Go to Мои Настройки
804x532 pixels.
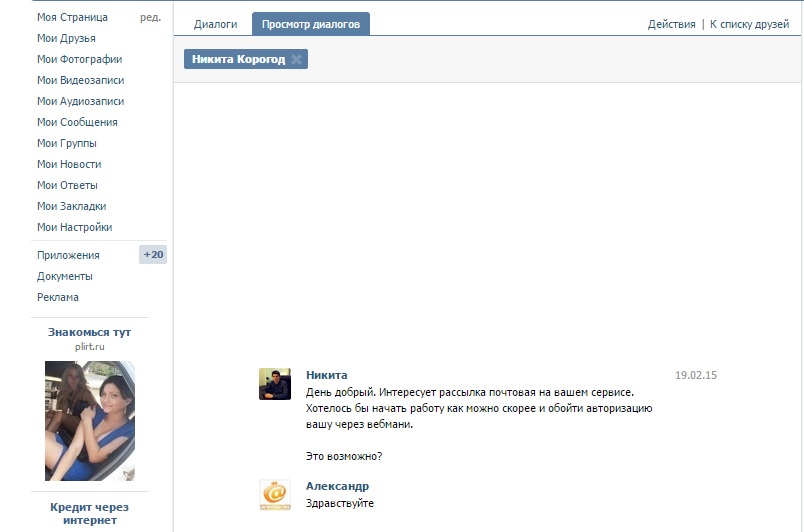pyautogui.click(x=74, y=227)
